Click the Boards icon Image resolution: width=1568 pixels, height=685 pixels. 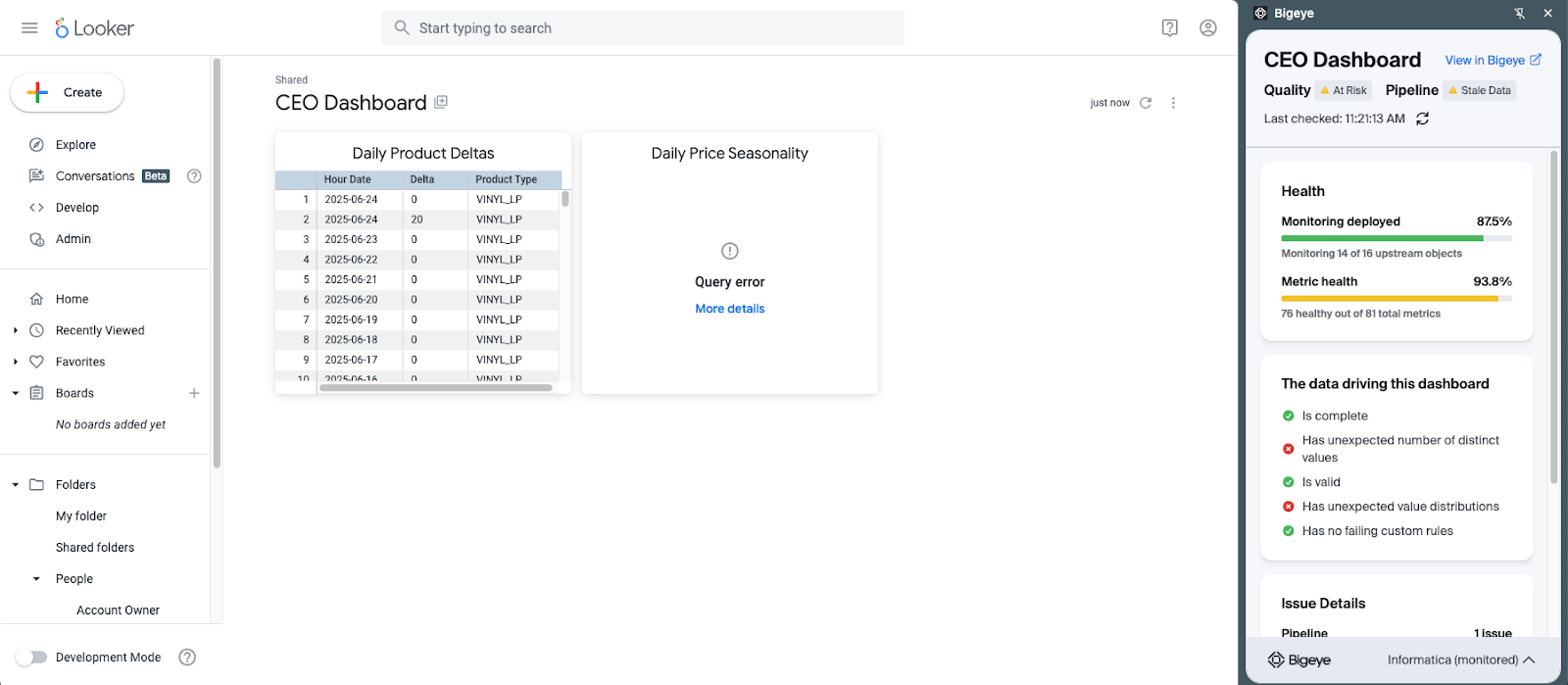click(36, 393)
